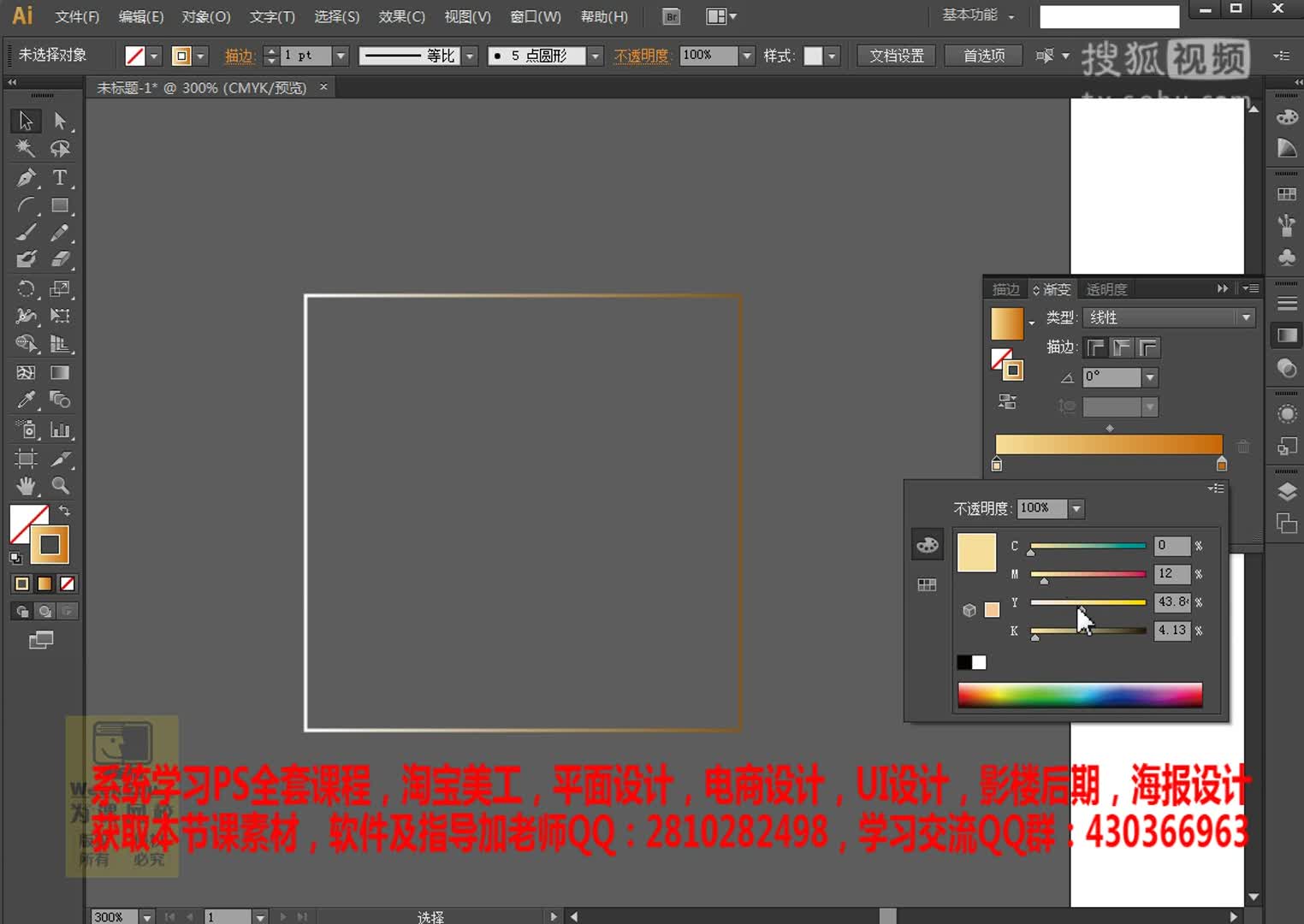
Task: Select the right orange gradient stop
Action: (x=1221, y=464)
